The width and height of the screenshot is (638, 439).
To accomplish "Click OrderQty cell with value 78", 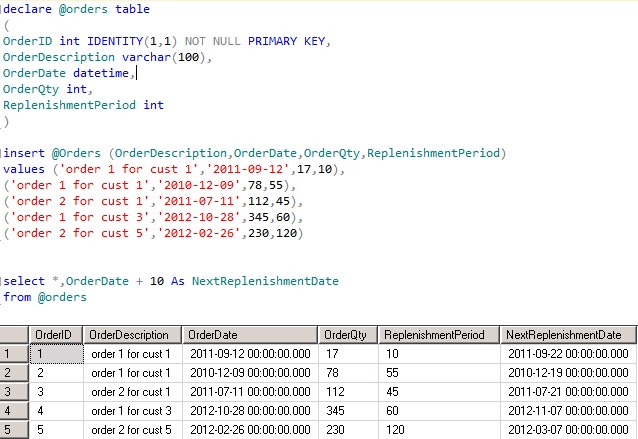I will (348, 373).
